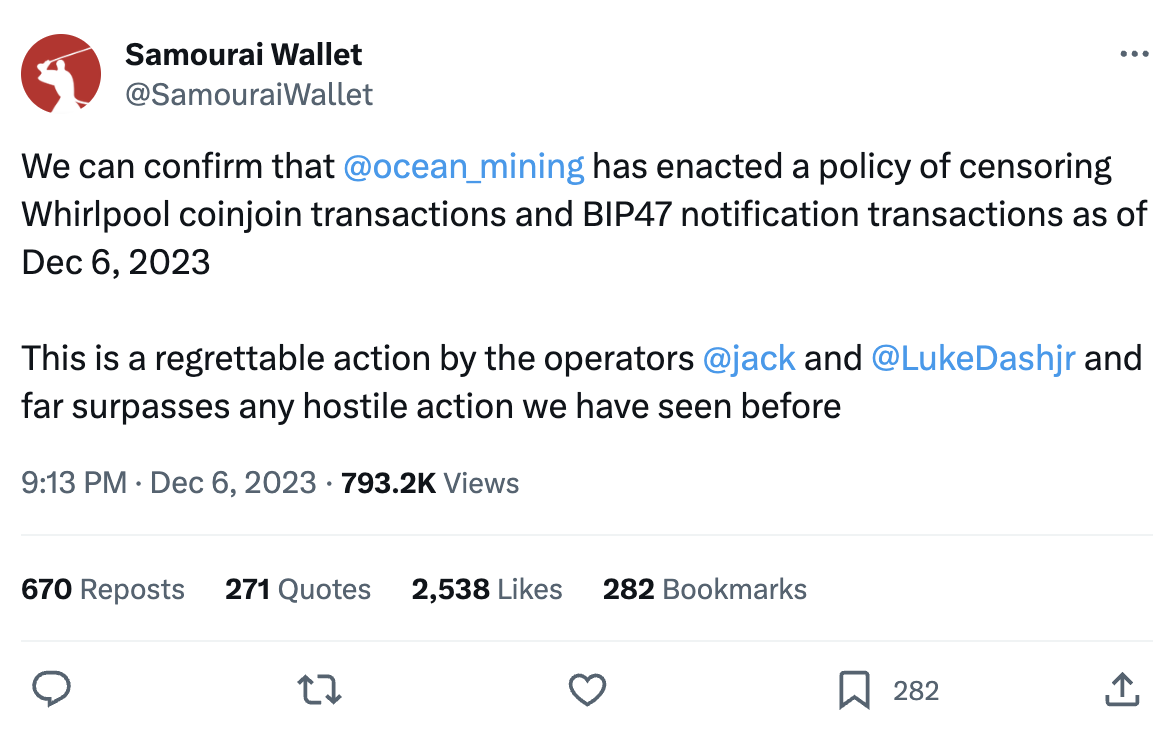The width and height of the screenshot is (1168, 734).
Task: Click the Samourai Wallet profile avatar
Action: coord(61,73)
